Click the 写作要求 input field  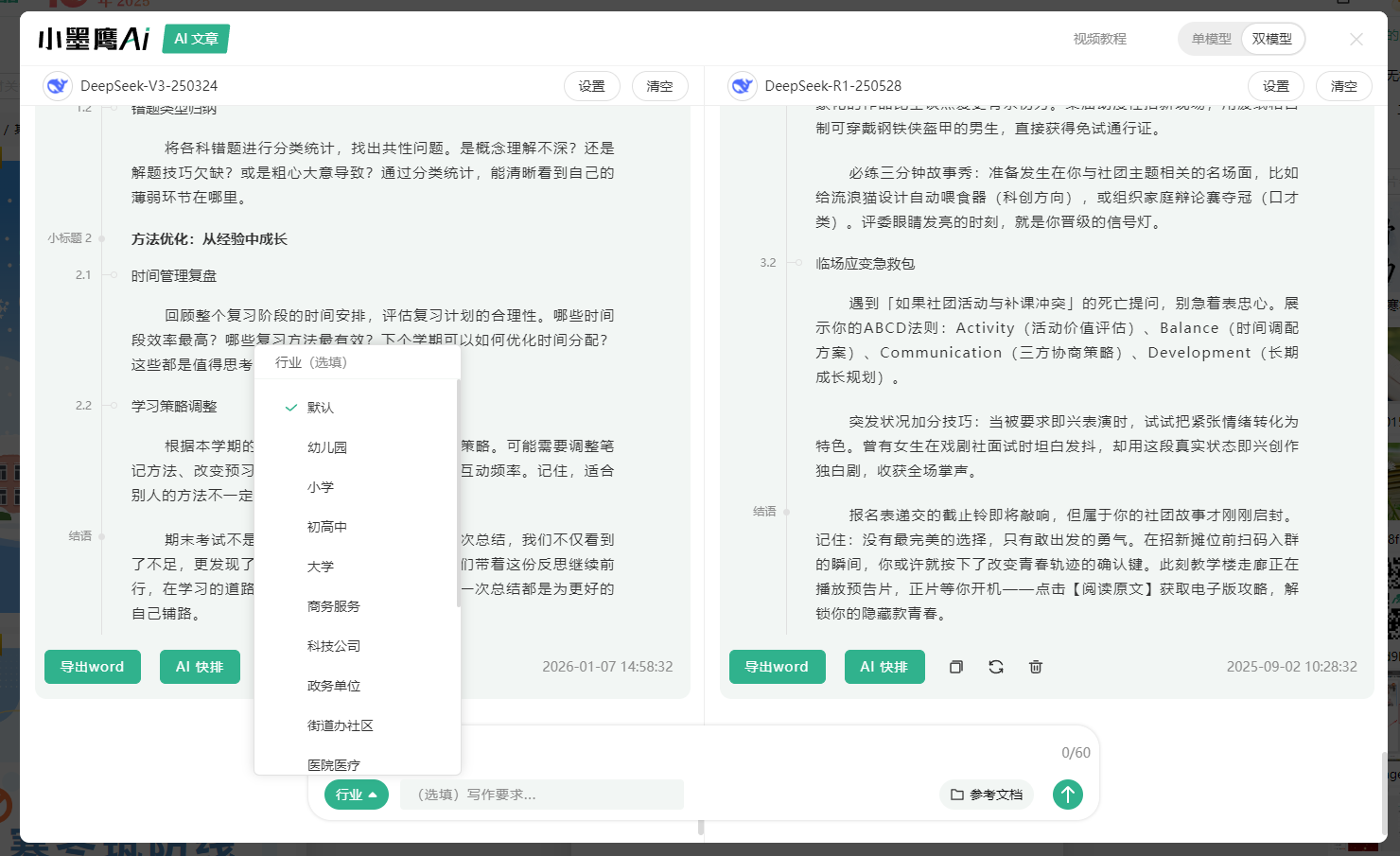tap(541, 795)
